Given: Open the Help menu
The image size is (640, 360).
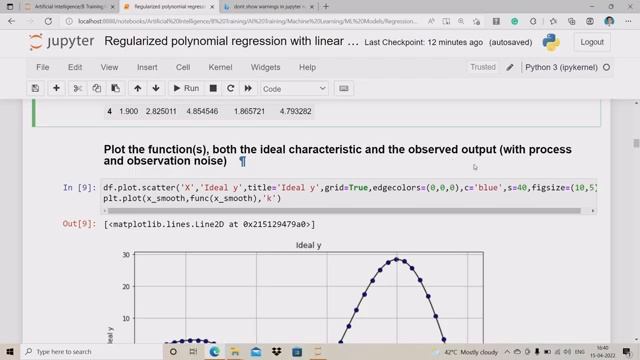Looking at the screenshot, I should (x=307, y=67).
